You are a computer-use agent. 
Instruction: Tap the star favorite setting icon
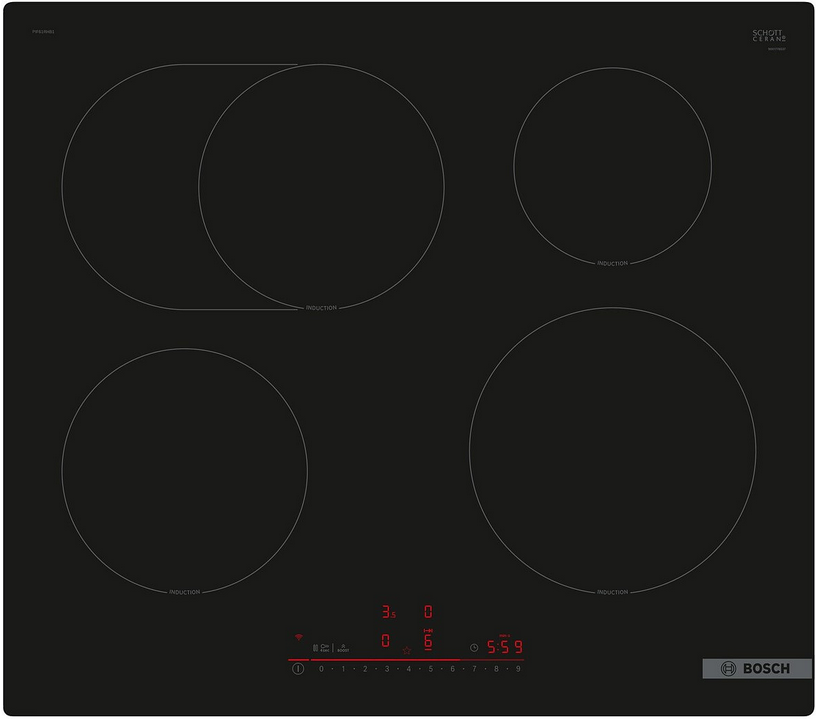[407, 651]
